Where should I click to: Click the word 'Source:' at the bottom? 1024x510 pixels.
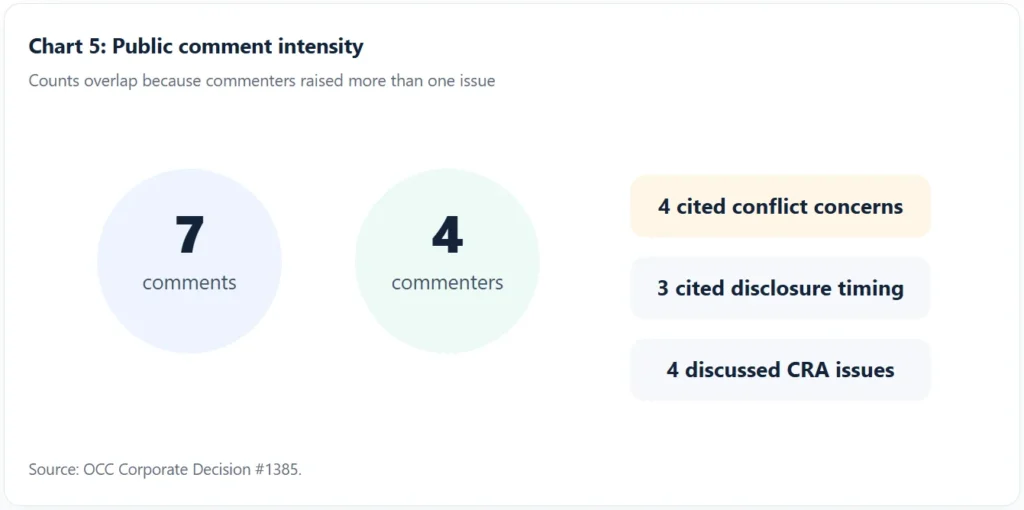click(x=54, y=470)
